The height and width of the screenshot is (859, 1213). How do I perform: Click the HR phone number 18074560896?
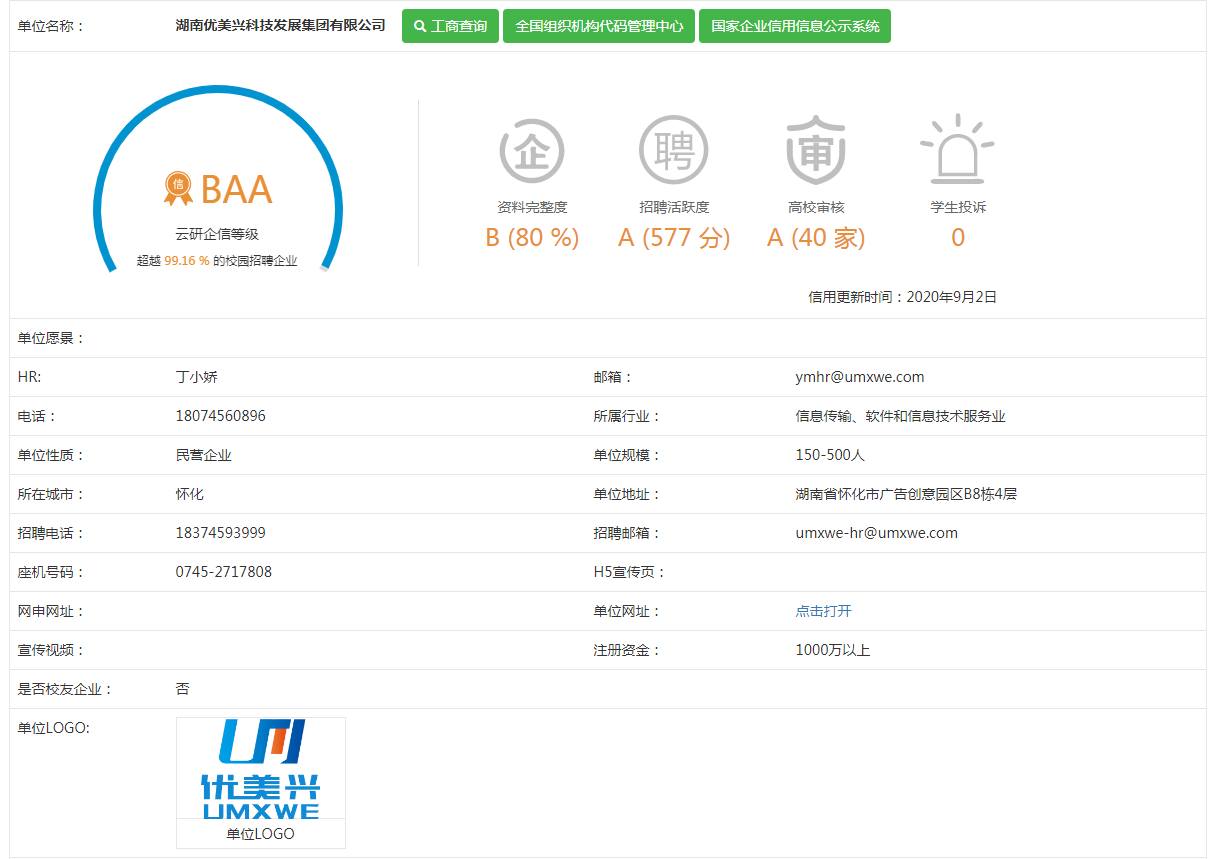220,416
